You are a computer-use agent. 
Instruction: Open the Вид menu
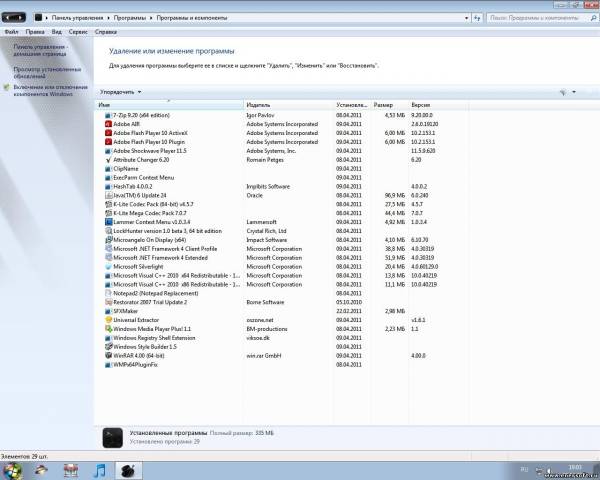(57, 32)
